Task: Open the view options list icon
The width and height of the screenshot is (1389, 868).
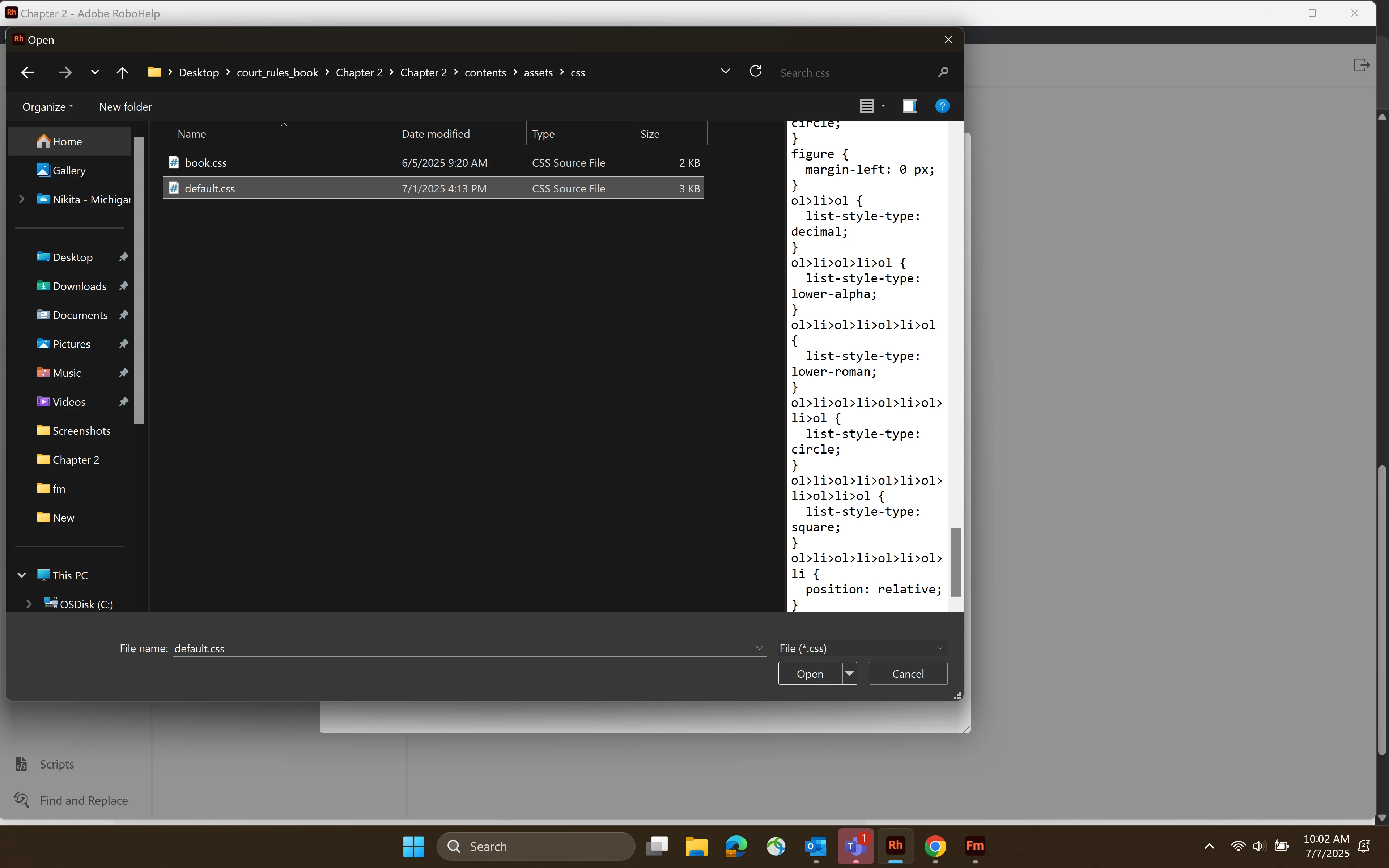Action: coord(867,106)
